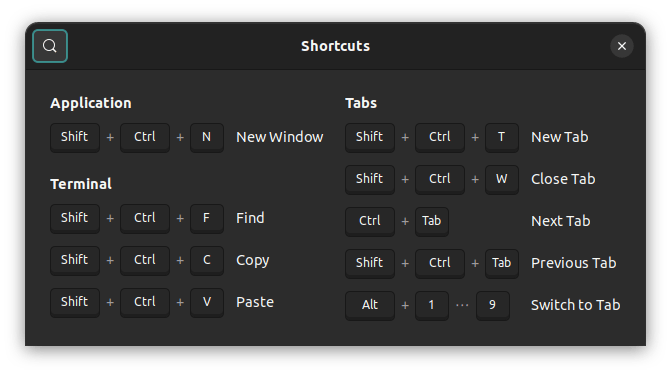Open the shortcuts search magnifier icon
Screen dimensions: 671x374
tap(50, 46)
